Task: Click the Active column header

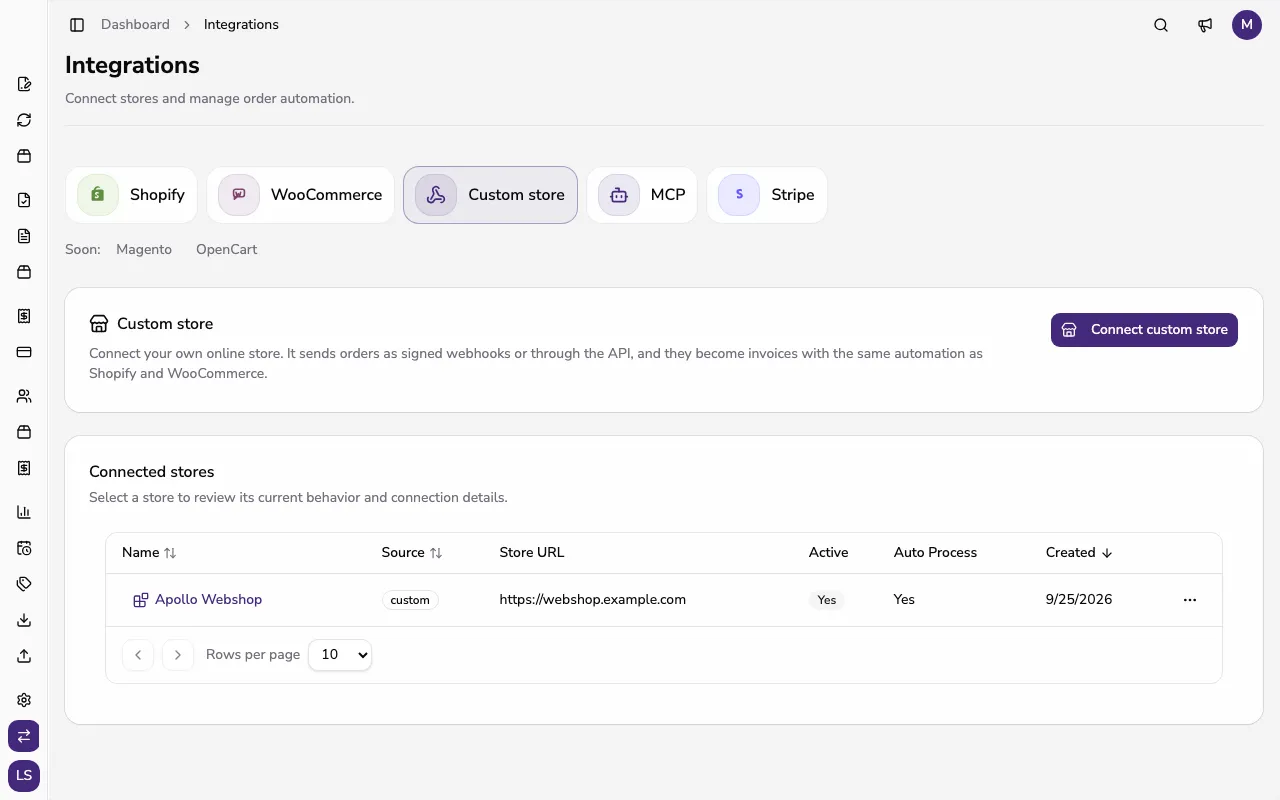Action: [828, 553]
